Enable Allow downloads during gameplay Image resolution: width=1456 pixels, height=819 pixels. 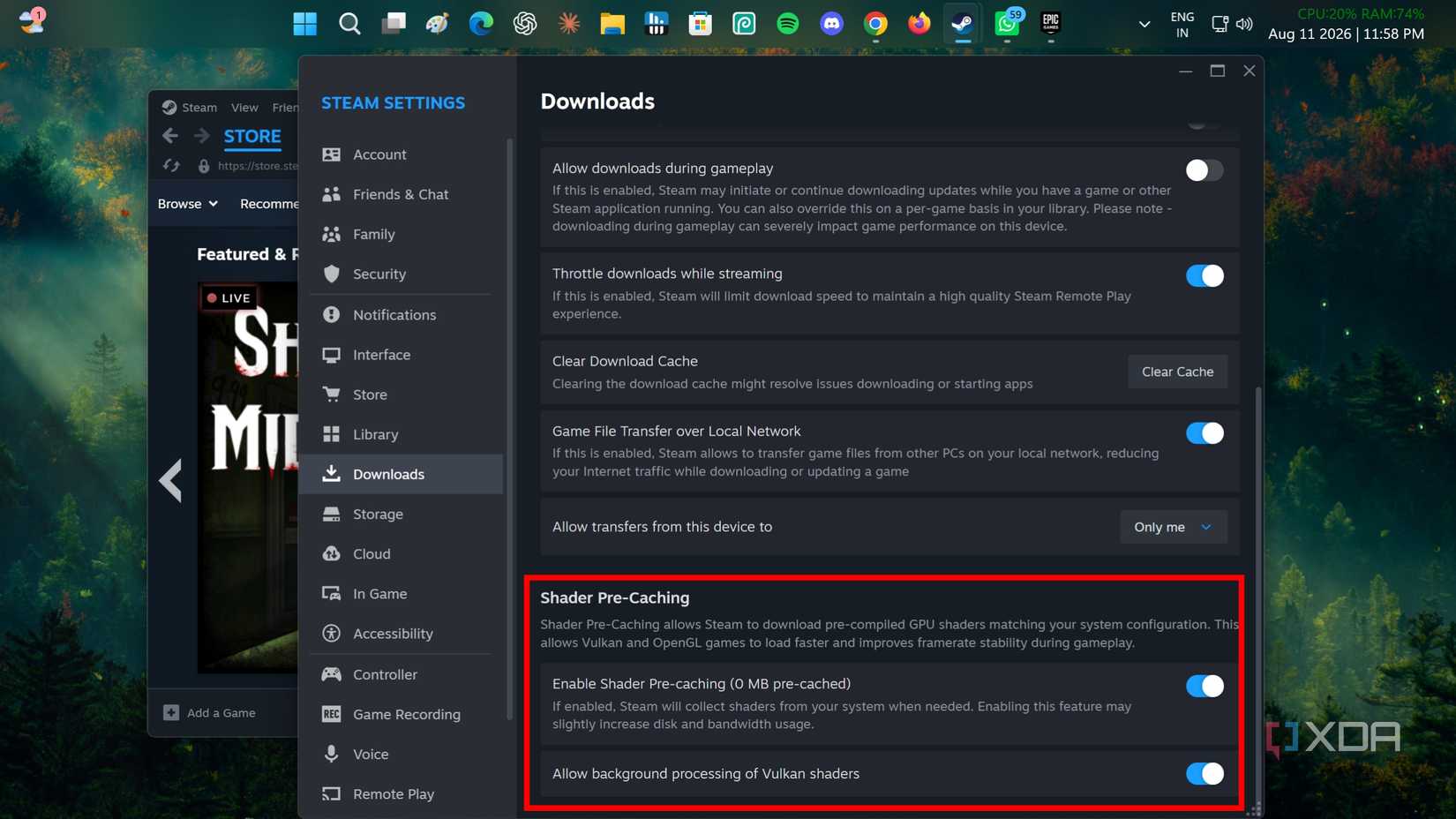point(1205,170)
